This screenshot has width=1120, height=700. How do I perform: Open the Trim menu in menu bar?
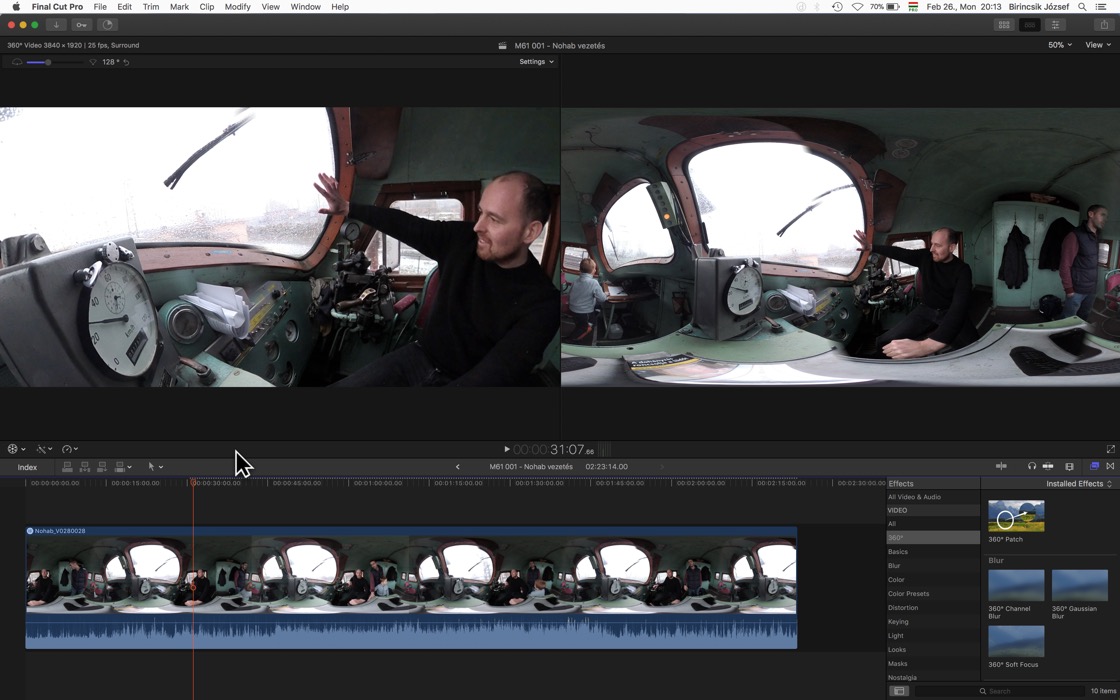(x=150, y=7)
